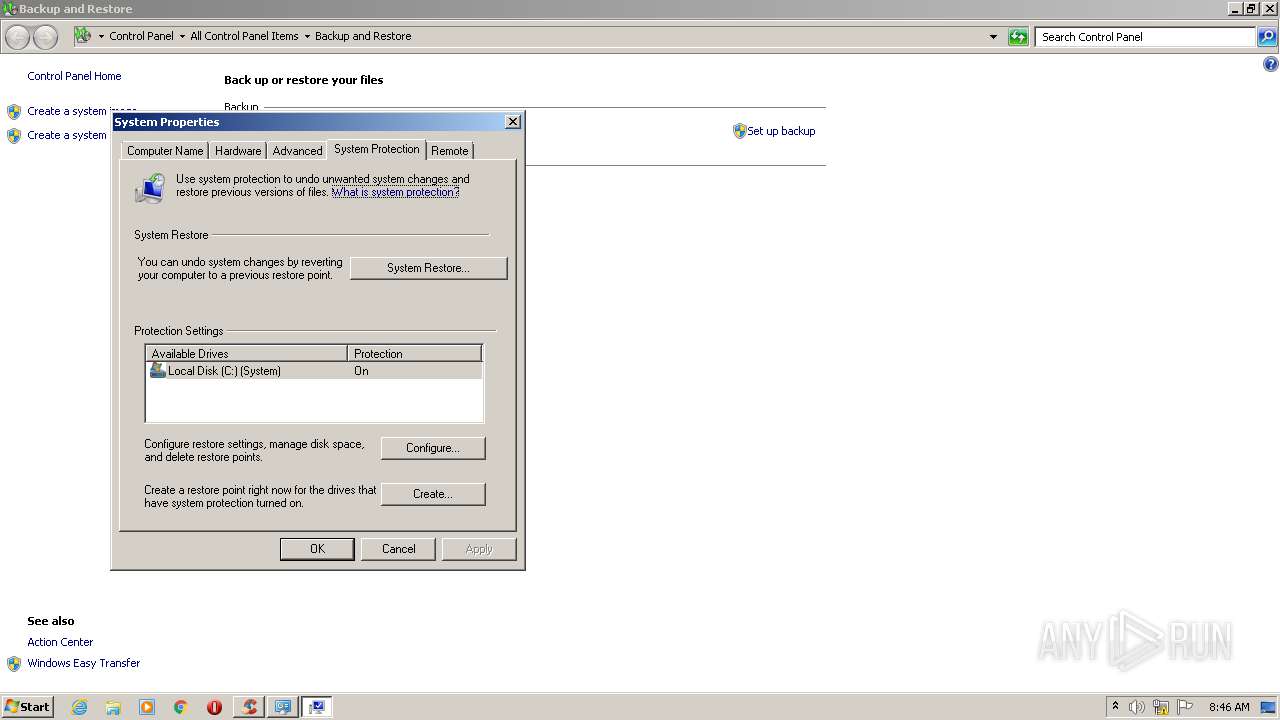Viewport: 1280px width, 720px height.
Task: Click the clock showing 8:46 AM
Action: pos(1229,707)
